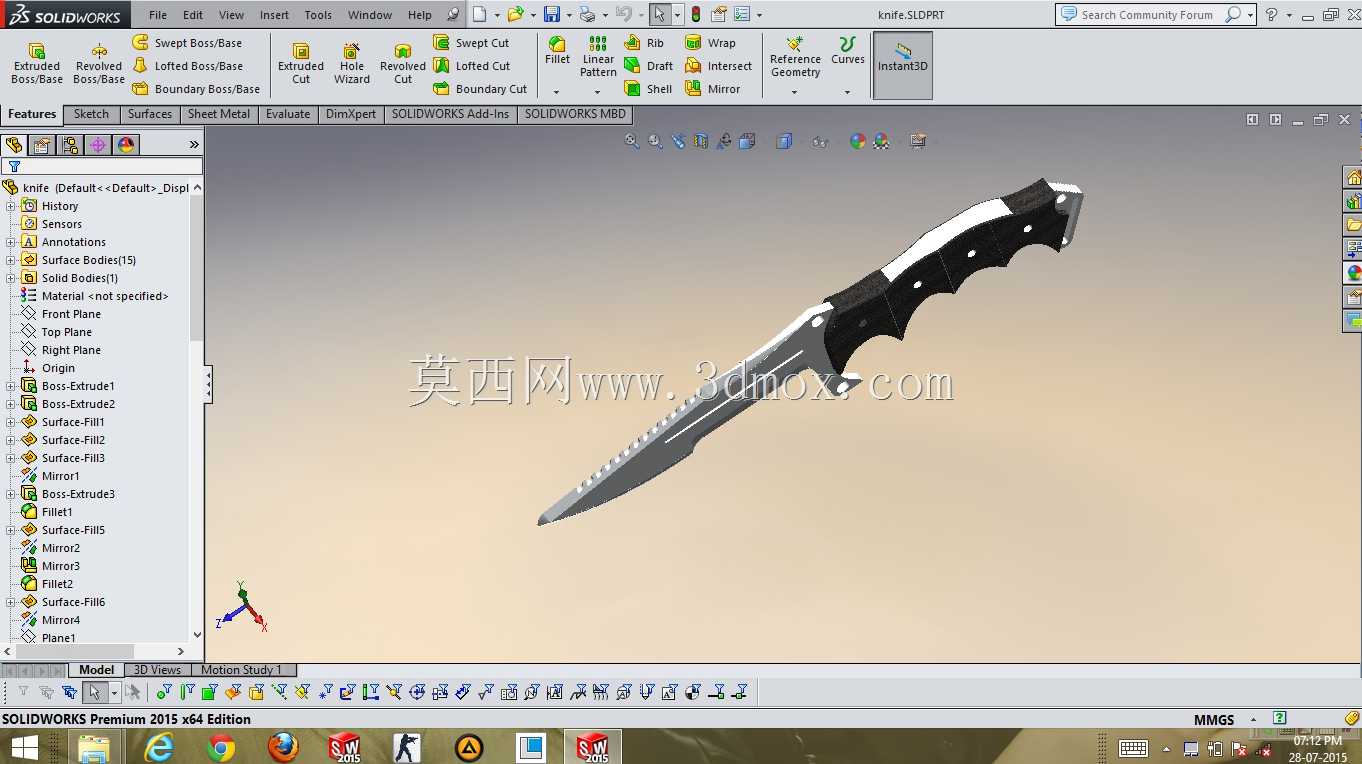Image resolution: width=1362 pixels, height=764 pixels.
Task: Launch Firefox from the taskbar
Action: coord(283,747)
